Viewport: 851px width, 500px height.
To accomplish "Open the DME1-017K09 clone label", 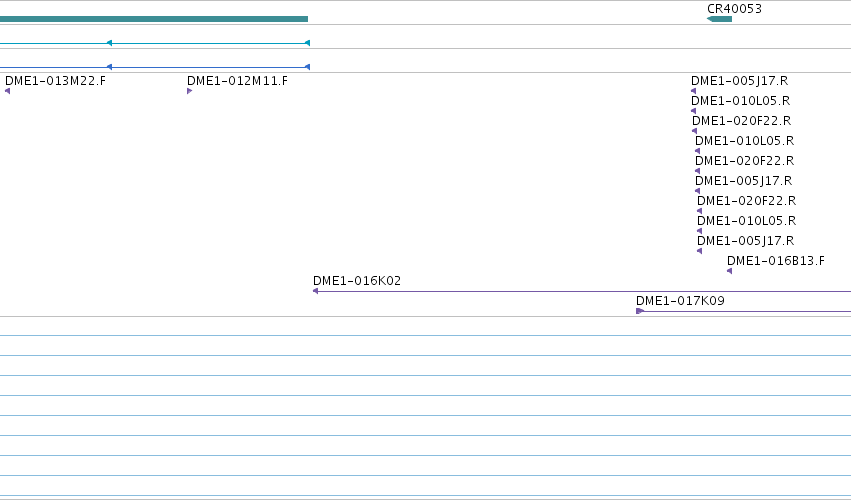I will (681, 301).
